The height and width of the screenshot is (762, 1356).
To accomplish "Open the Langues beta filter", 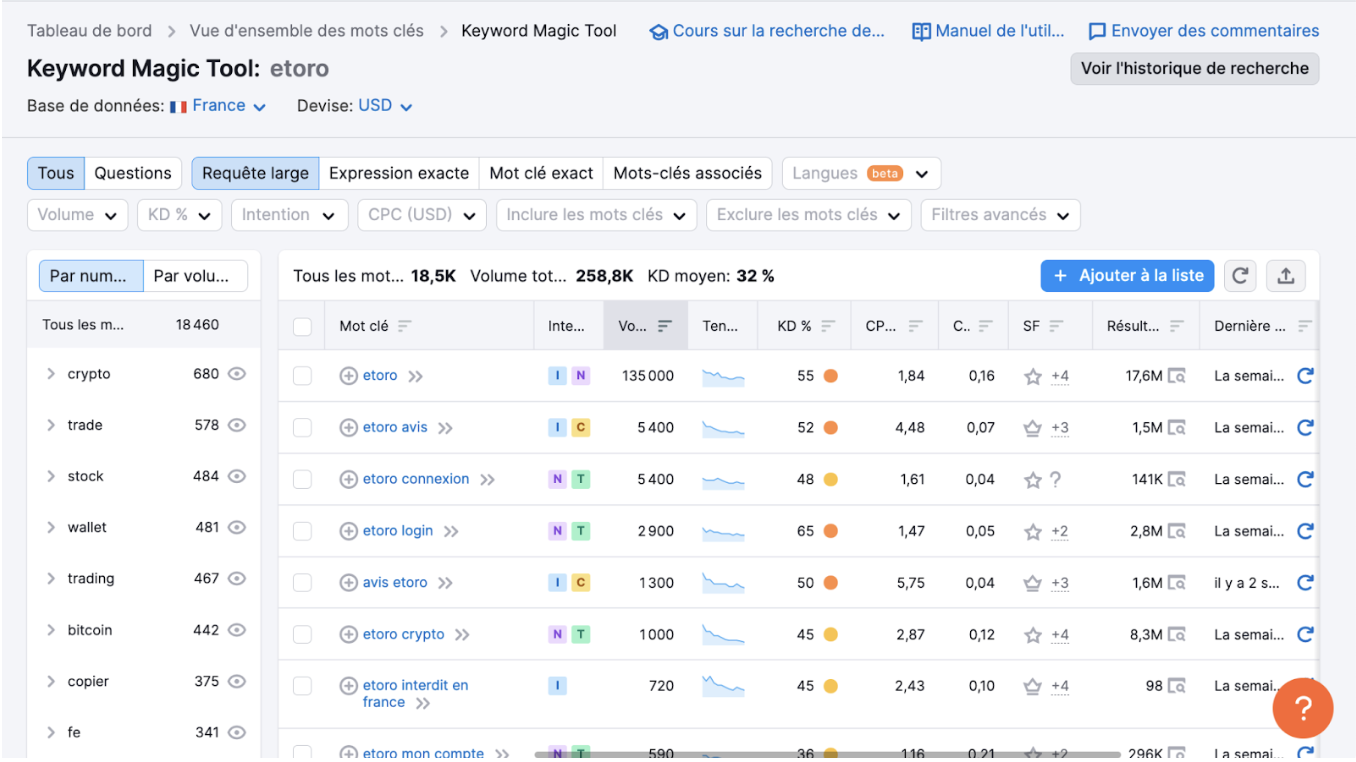I will pos(861,173).
